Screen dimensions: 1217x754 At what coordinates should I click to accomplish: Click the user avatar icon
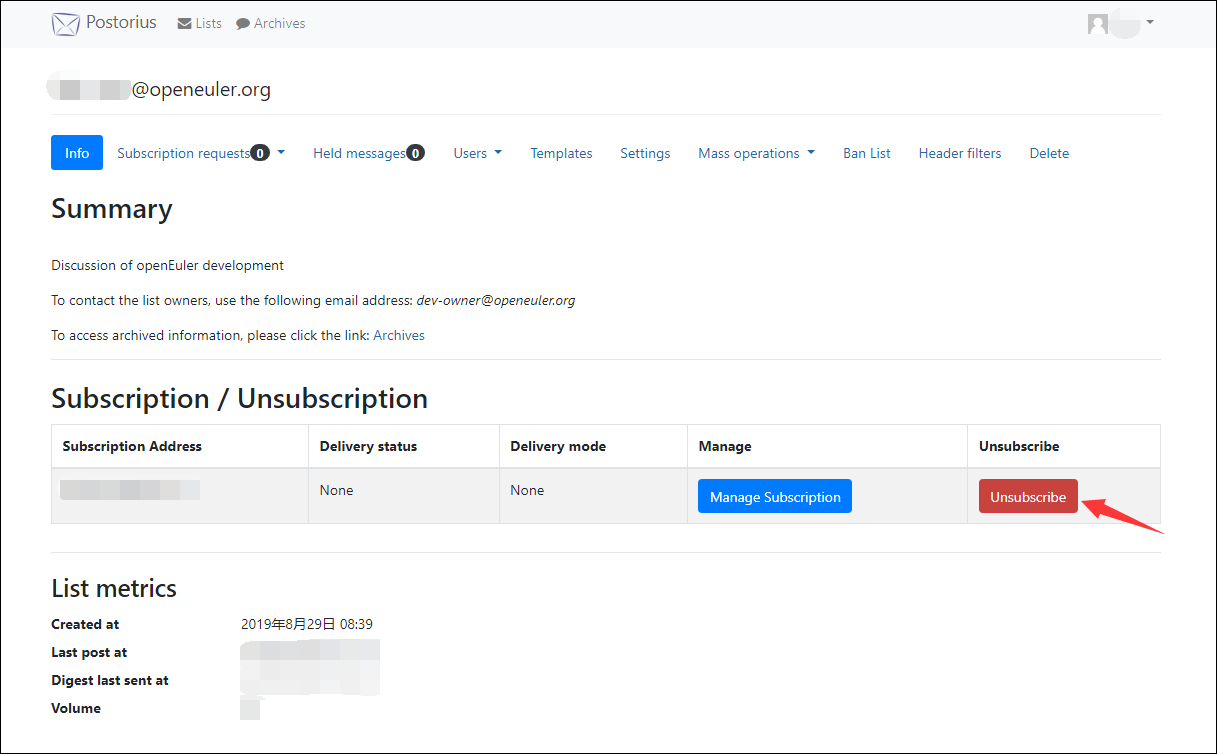(1098, 24)
